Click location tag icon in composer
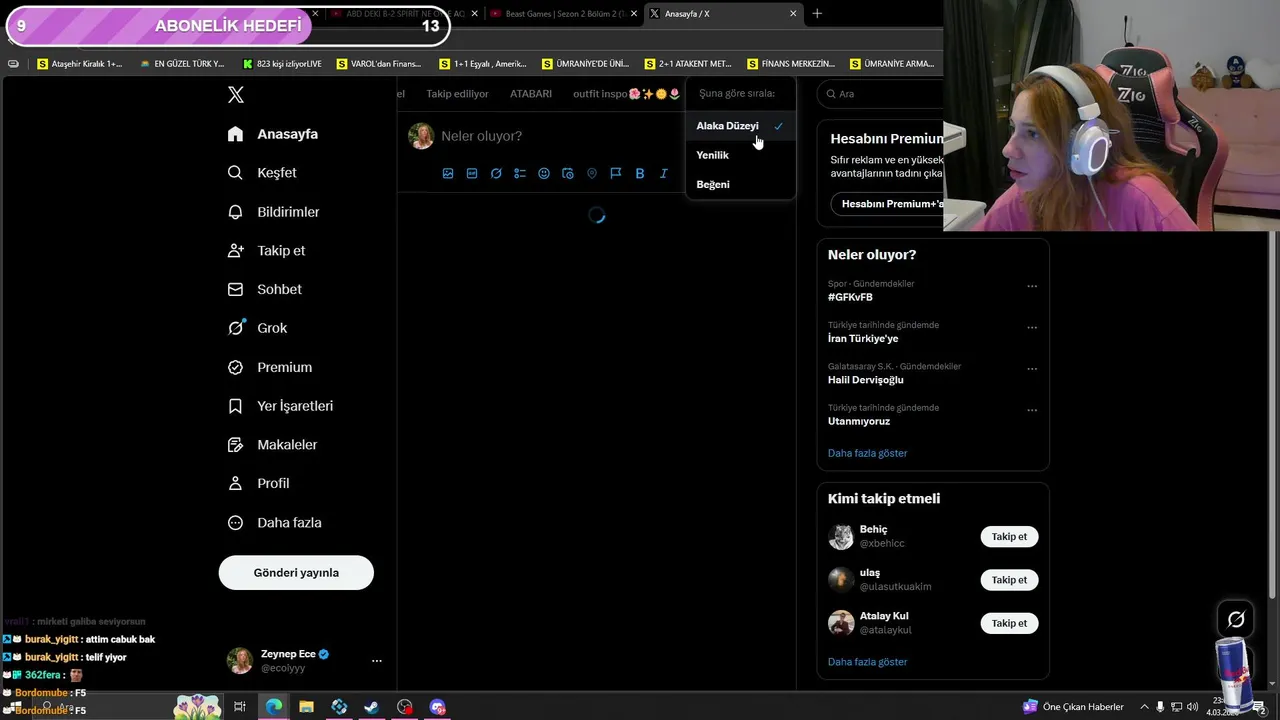1280x720 pixels. point(592,173)
